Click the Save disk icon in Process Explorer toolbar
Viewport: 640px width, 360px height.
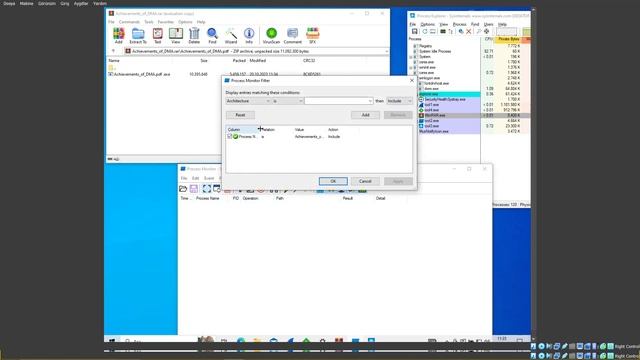click(415, 31)
